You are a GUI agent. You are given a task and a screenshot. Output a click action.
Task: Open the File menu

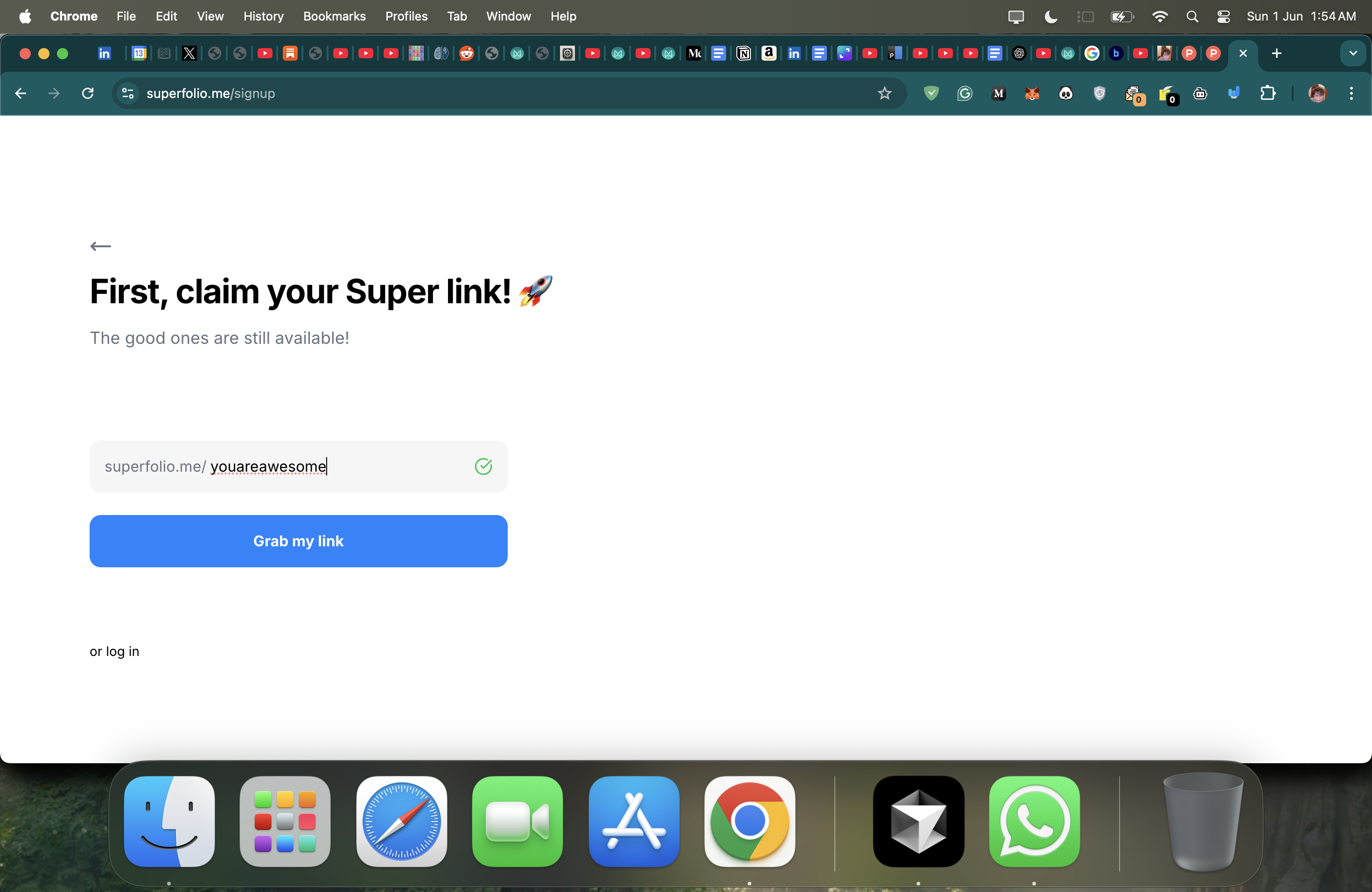click(126, 16)
